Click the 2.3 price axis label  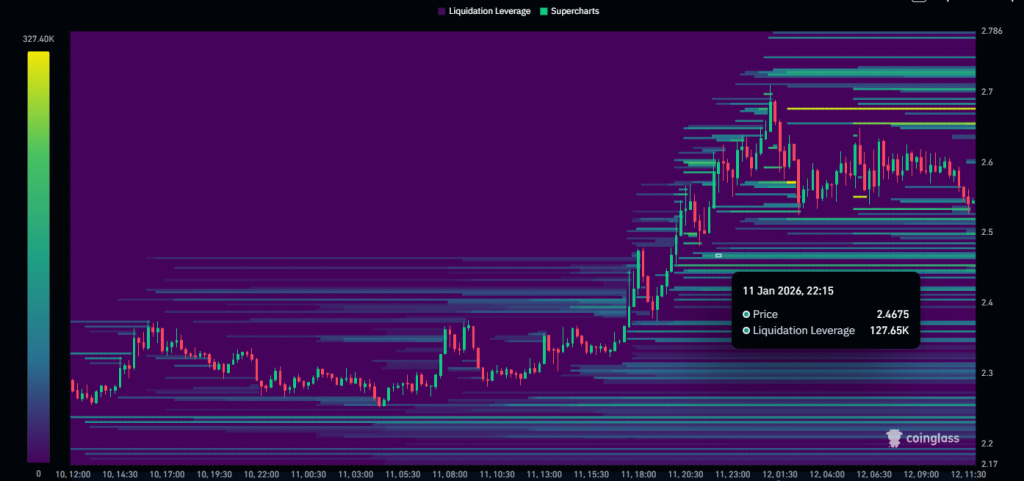[987, 373]
